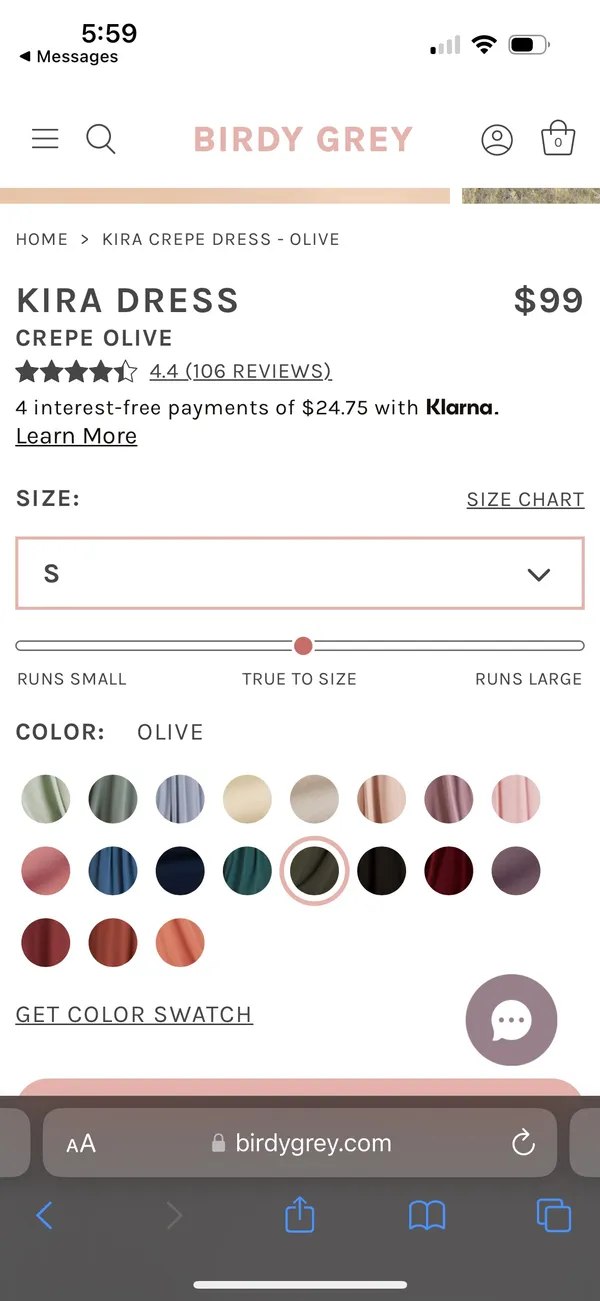Screen dimensions: 600x1301
Task: Expand the size S dropdown
Action: [x=300, y=574]
